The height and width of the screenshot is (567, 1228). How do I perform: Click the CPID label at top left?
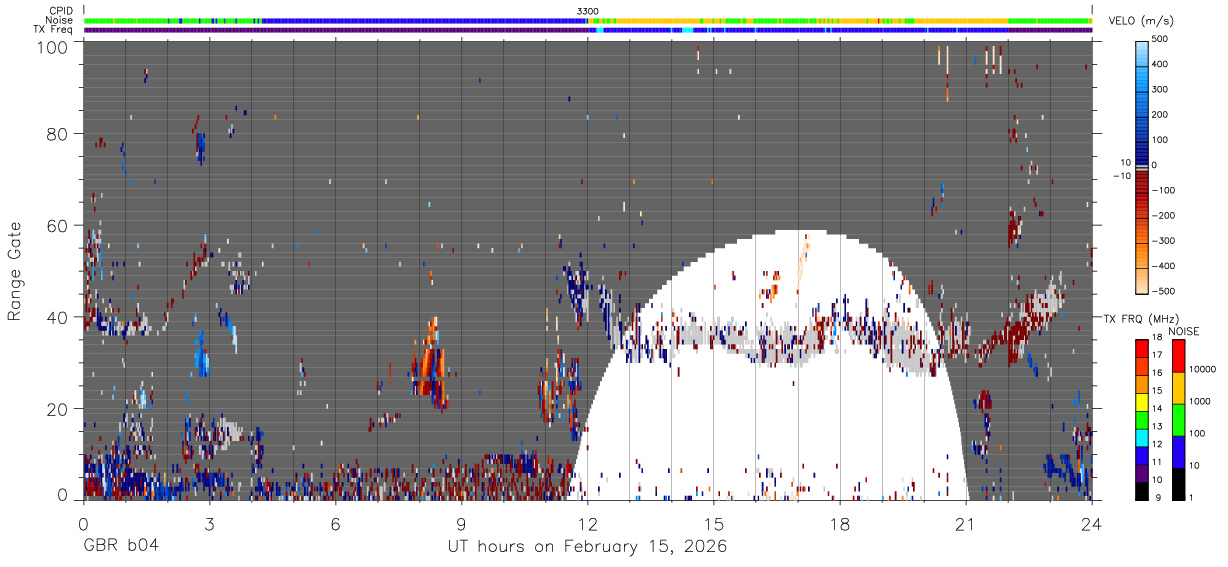60,11
